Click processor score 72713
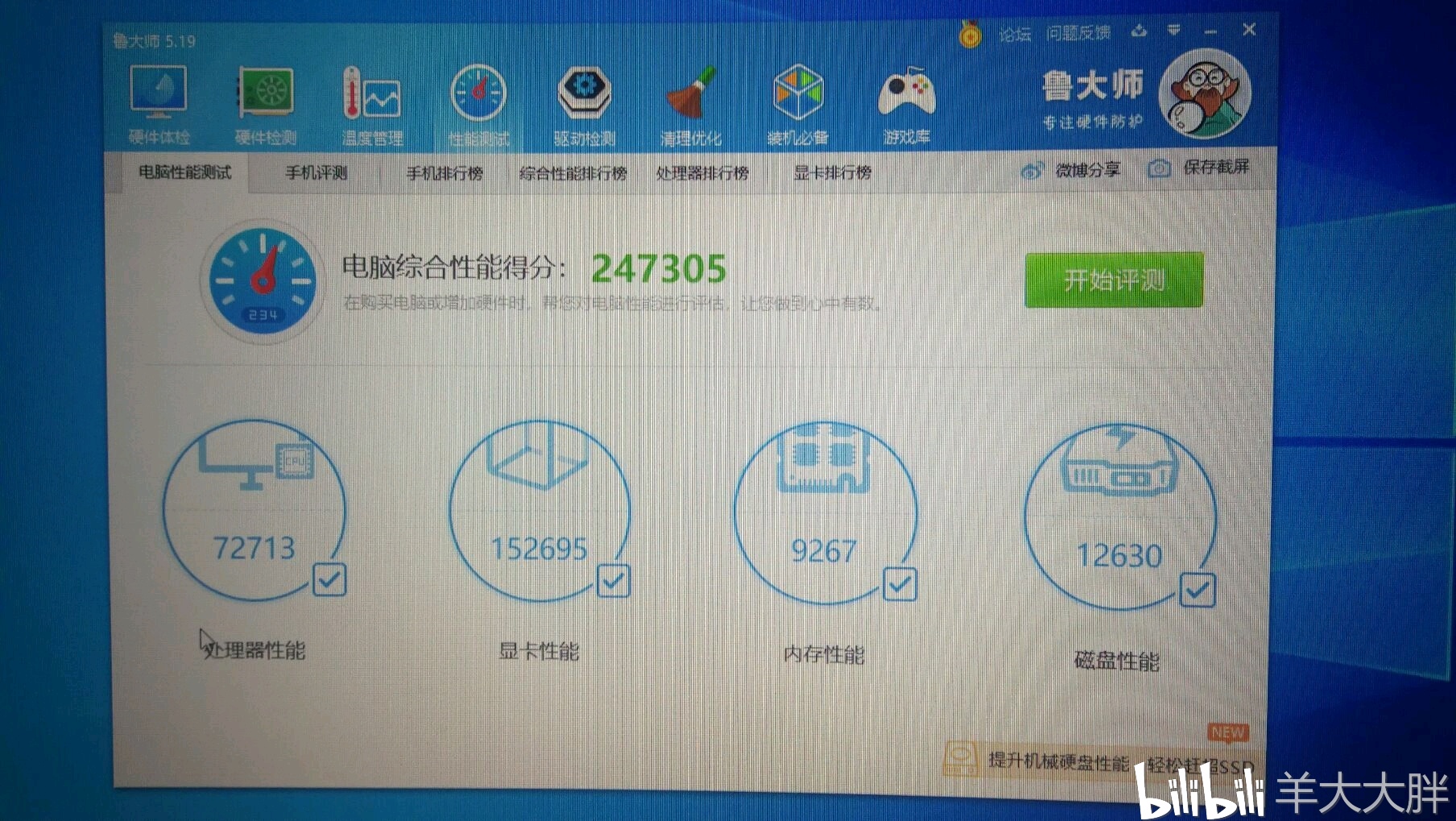 point(254,548)
